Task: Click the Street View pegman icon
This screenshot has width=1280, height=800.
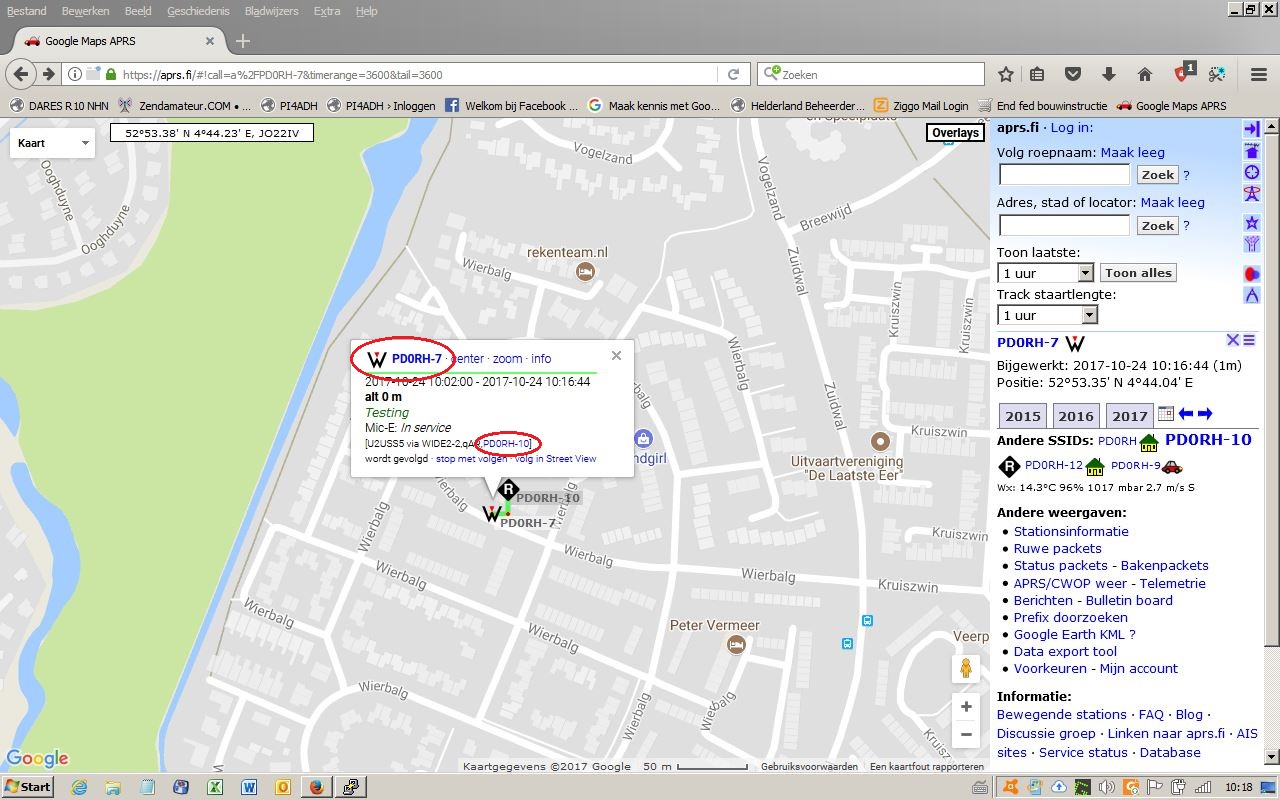Action: [x=966, y=668]
